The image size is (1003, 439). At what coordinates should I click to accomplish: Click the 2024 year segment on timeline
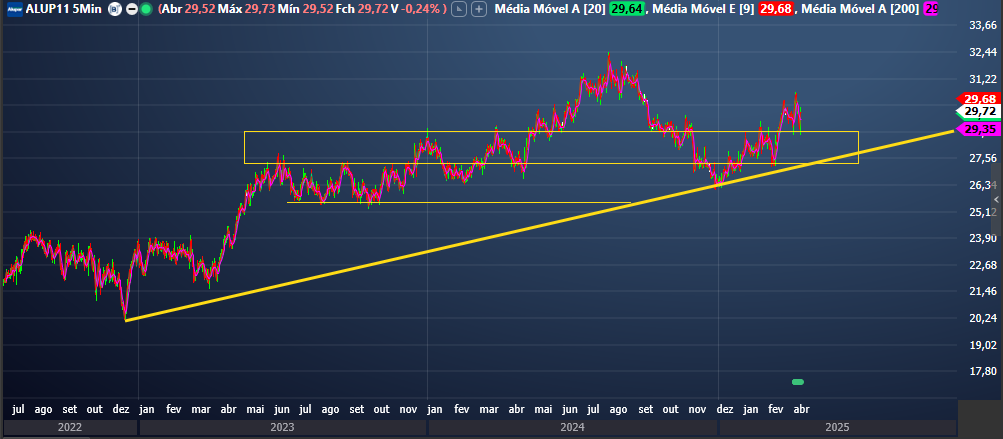pyautogui.click(x=572, y=427)
